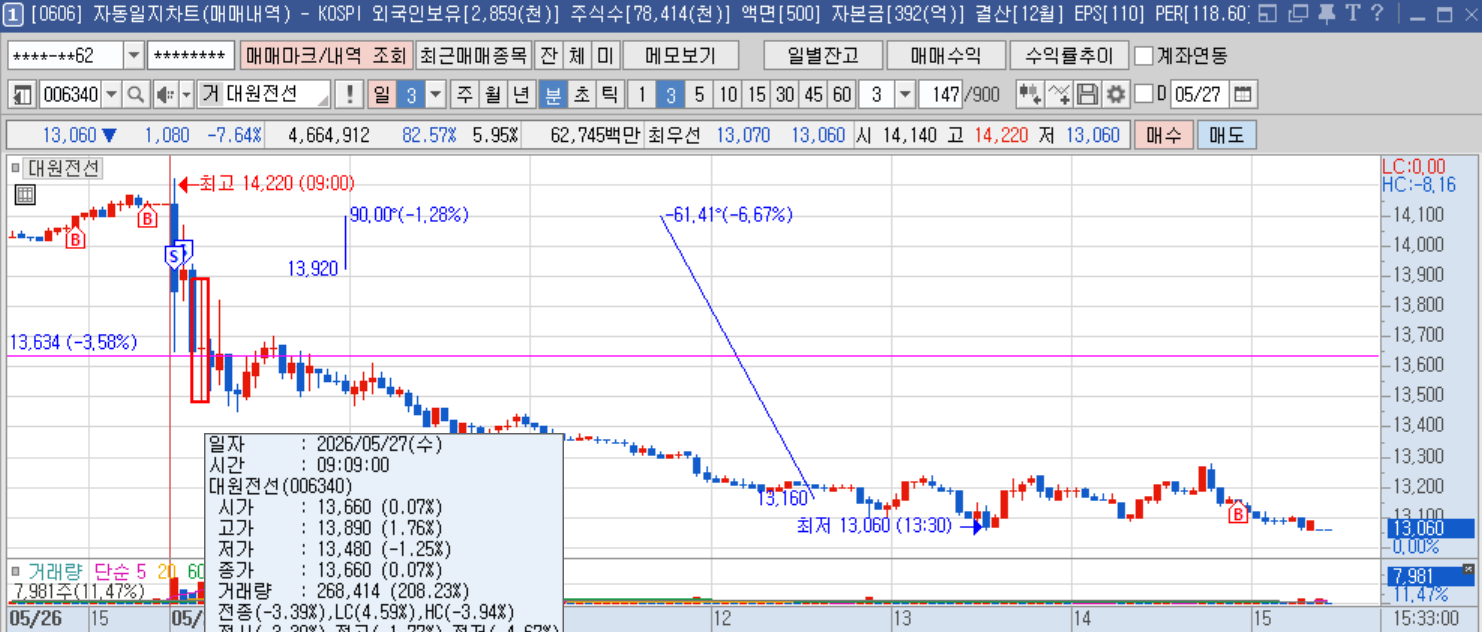Close the volume panel with the x
Viewport: 1482px width, 632px height.
tap(1467, 569)
